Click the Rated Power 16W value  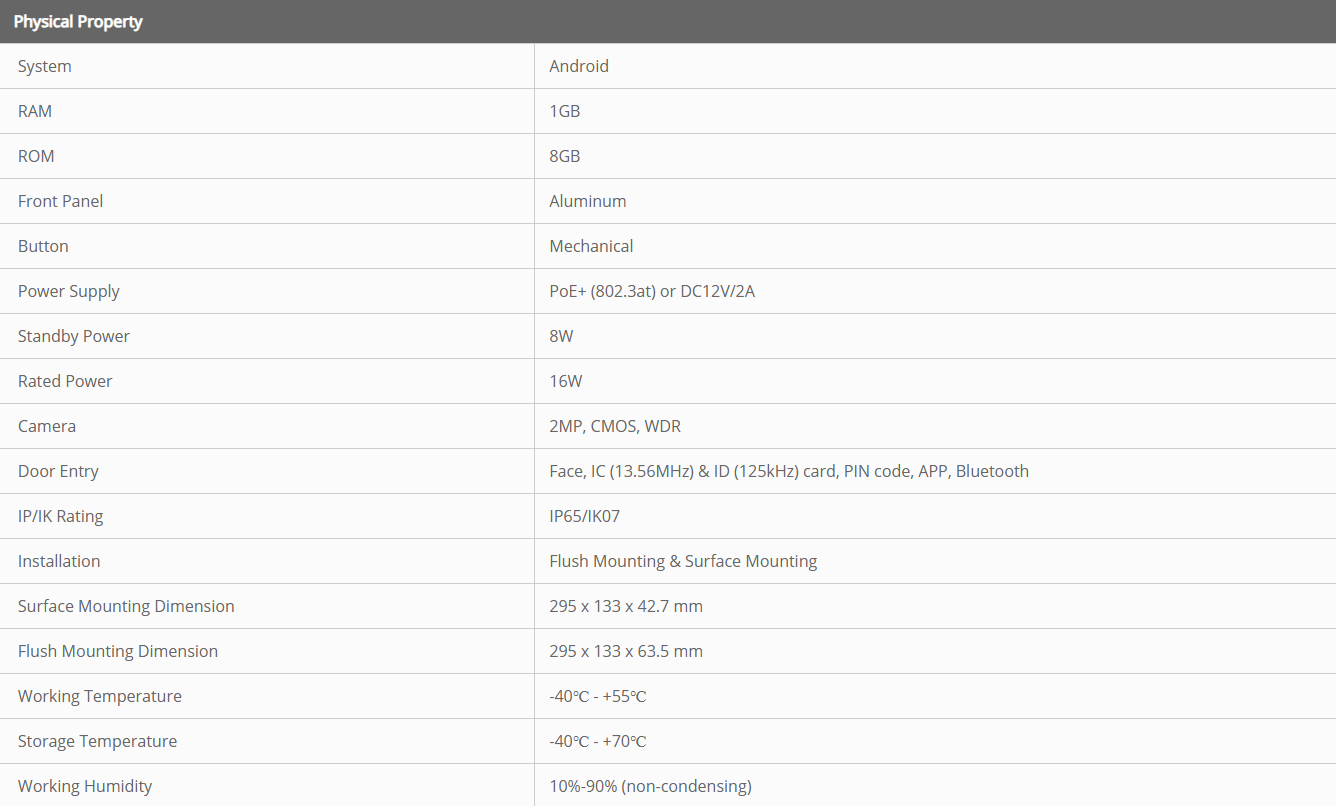(566, 381)
